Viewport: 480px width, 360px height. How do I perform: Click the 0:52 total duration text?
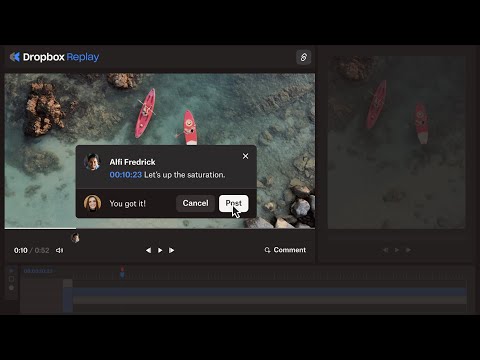pyautogui.click(x=42, y=250)
